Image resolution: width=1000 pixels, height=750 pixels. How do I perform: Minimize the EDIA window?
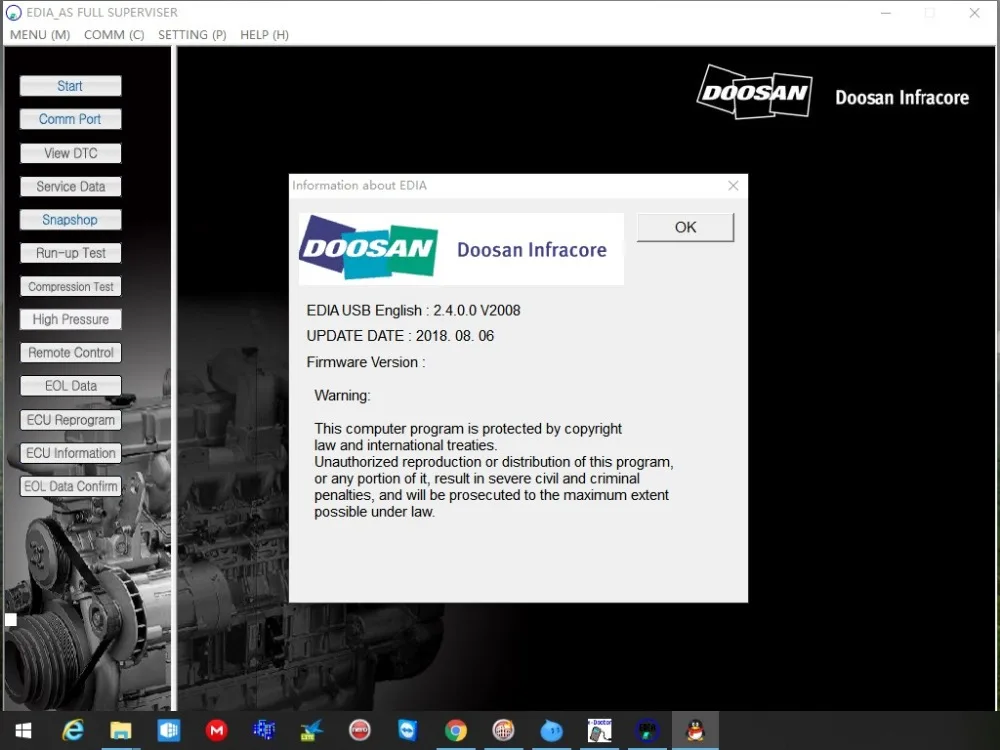885,13
